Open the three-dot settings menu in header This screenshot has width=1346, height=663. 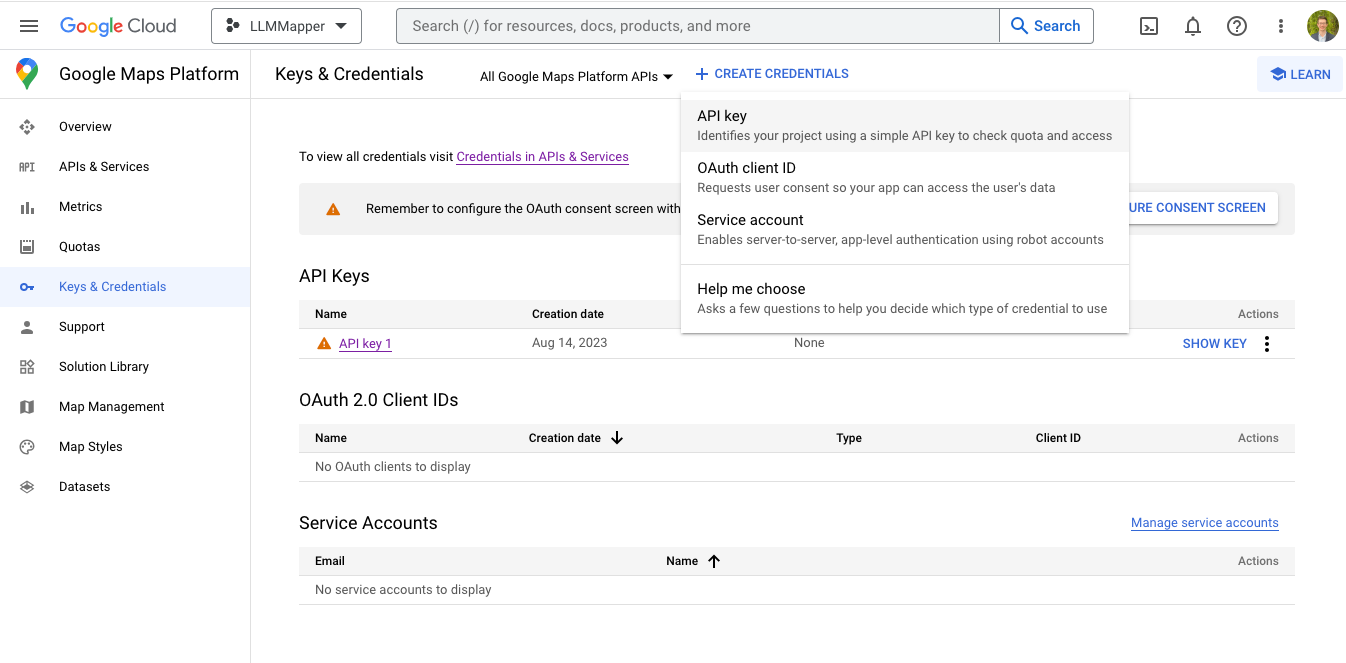[x=1281, y=26]
